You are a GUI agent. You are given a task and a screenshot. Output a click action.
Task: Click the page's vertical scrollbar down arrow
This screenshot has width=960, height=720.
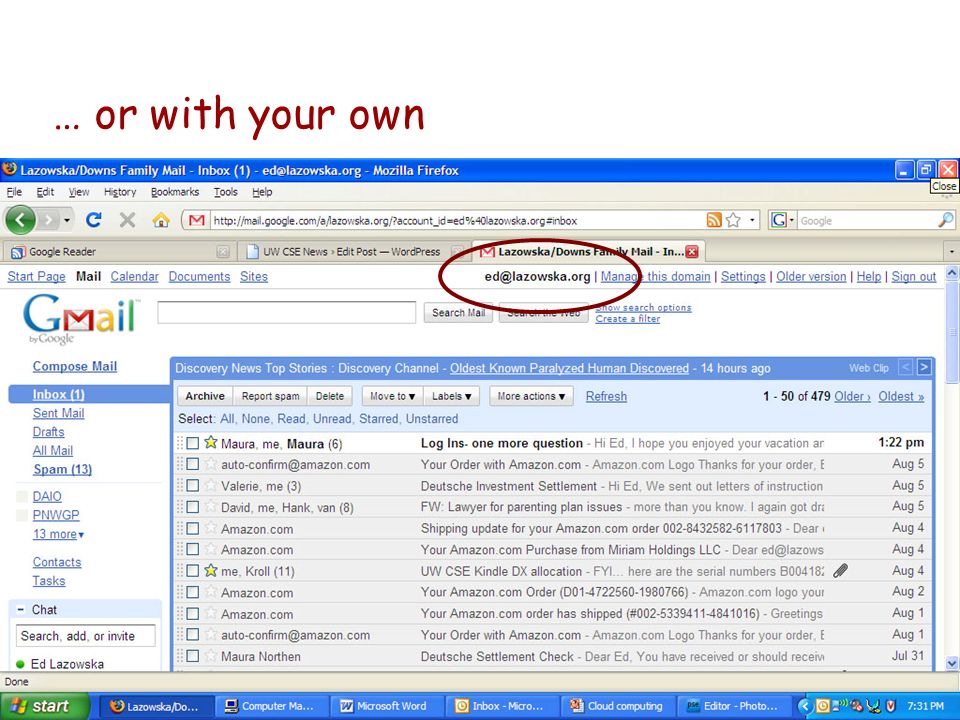pyautogui.click(x=951, y=663)
